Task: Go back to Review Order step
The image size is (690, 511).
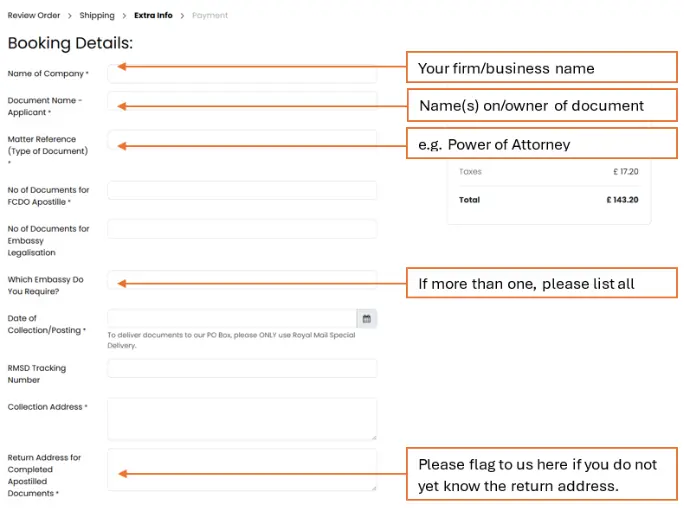Action: point(34,16)
